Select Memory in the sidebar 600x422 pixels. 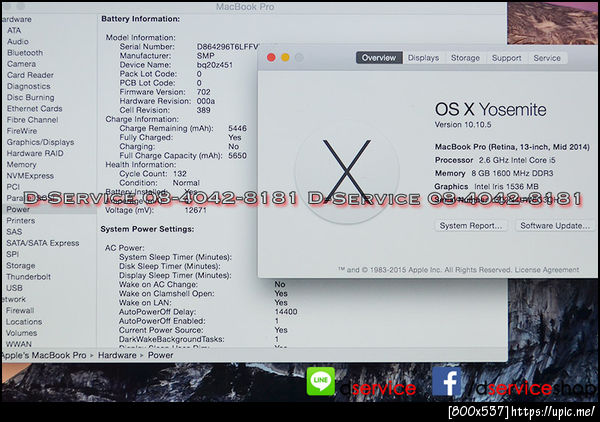click(x=21, y=165)
